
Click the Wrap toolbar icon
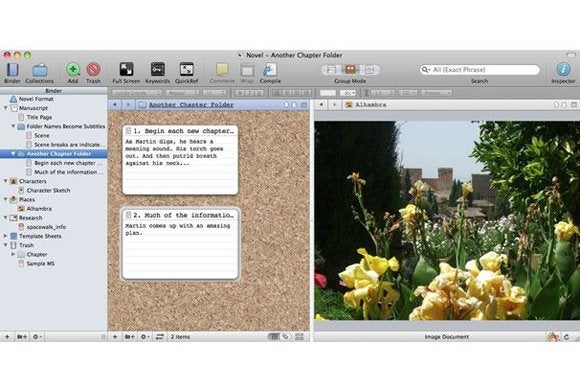pyautogui.click(x=247, y=73)
